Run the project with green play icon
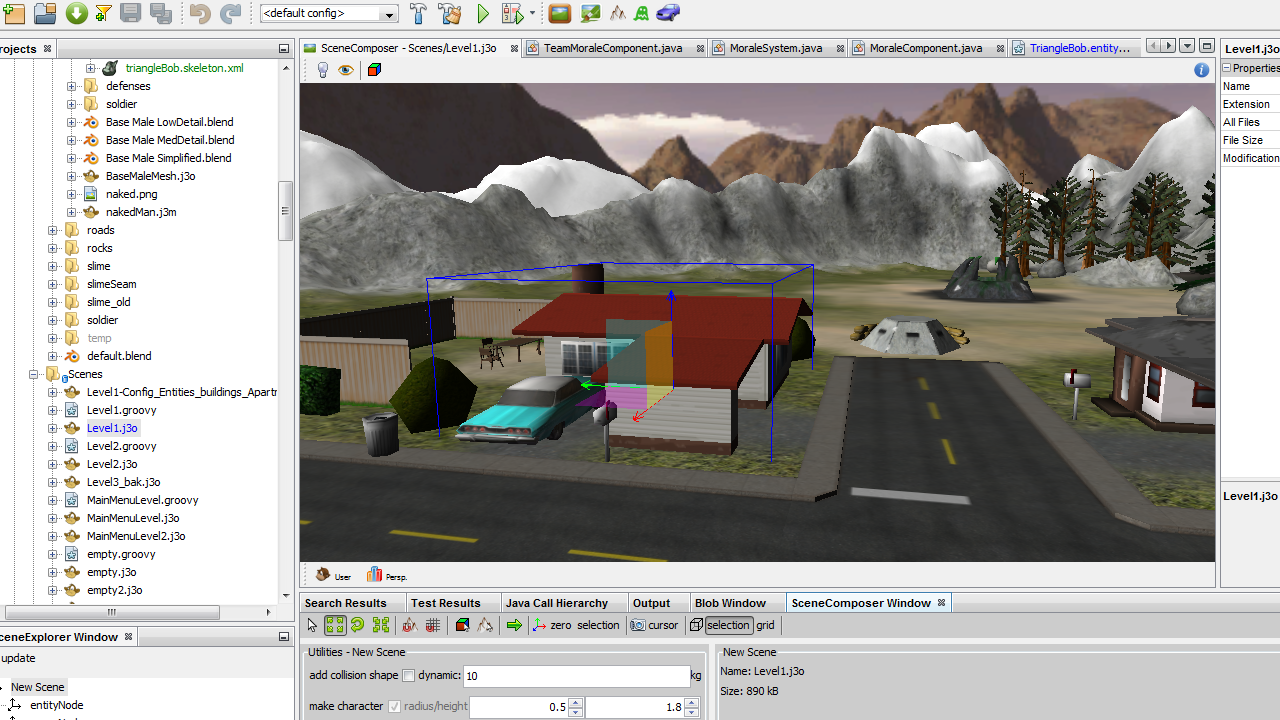This screenshot has width=1280, height=720. click(483, 14)
